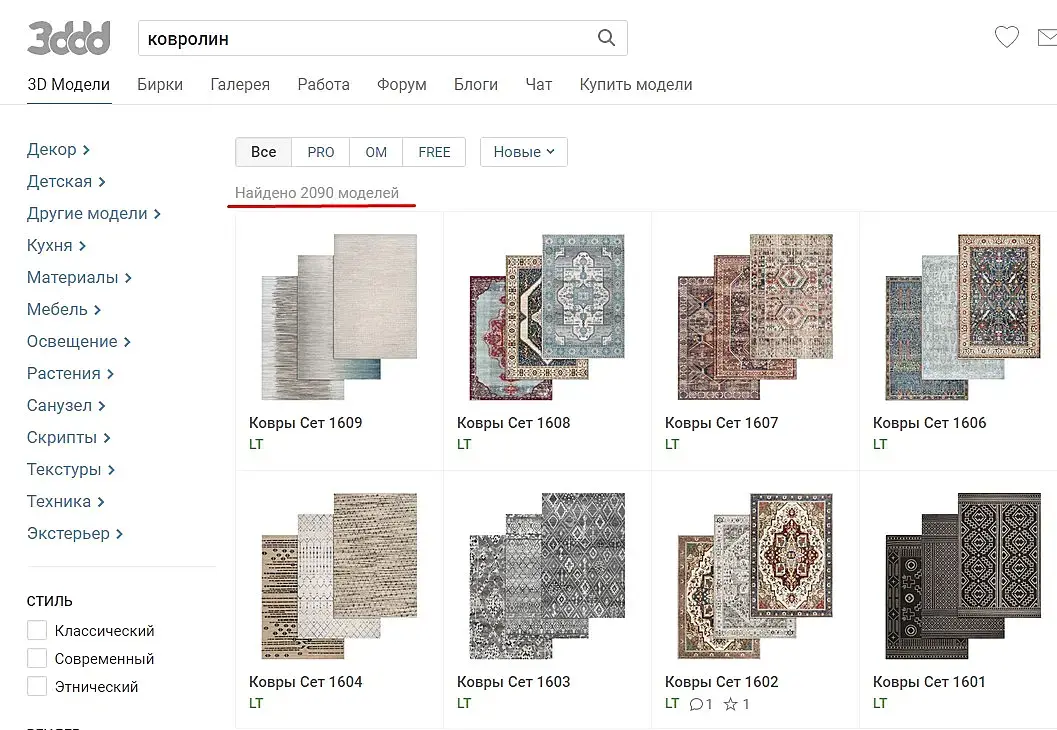
Task: Click the LT badge under Ковры Сет 1606
Action: (x=880, y=444)
